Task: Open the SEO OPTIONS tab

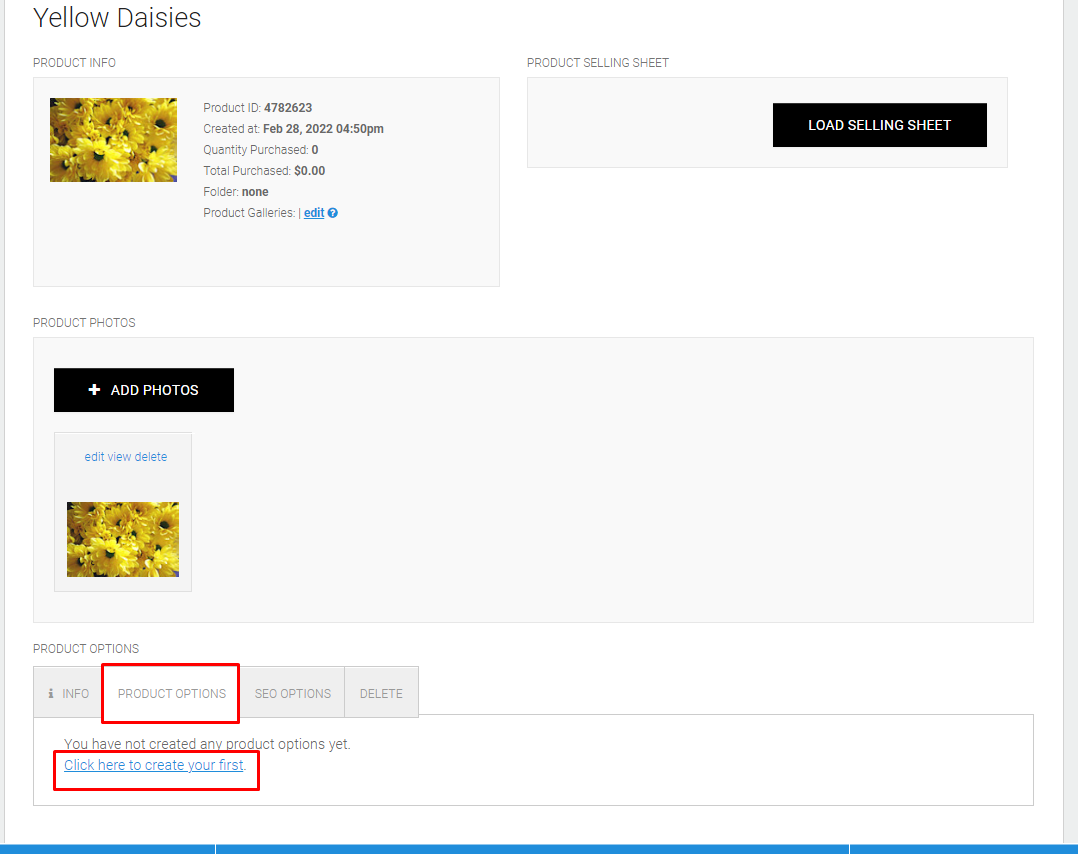Action: 292,693
